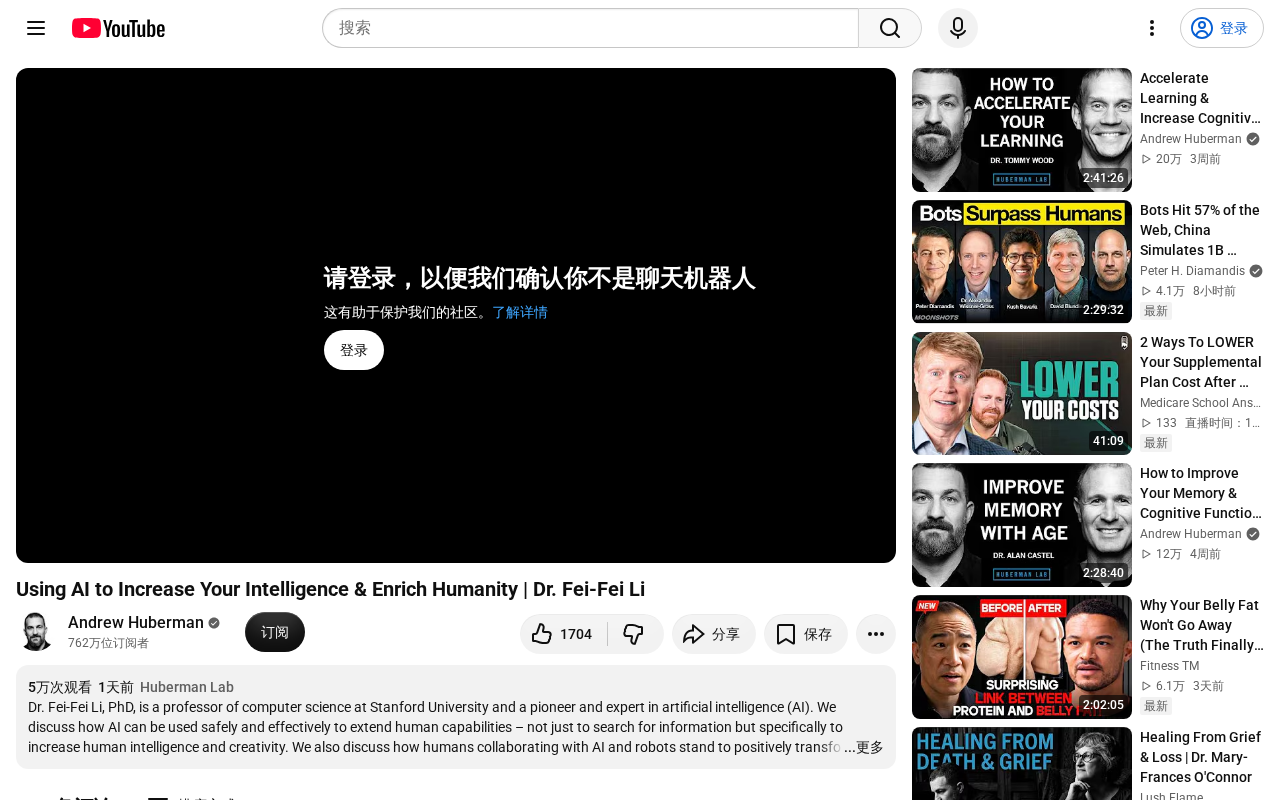Click the 5万次观看 view count text
Viewport: 1280px width, 800px height.
coord(60,687)
